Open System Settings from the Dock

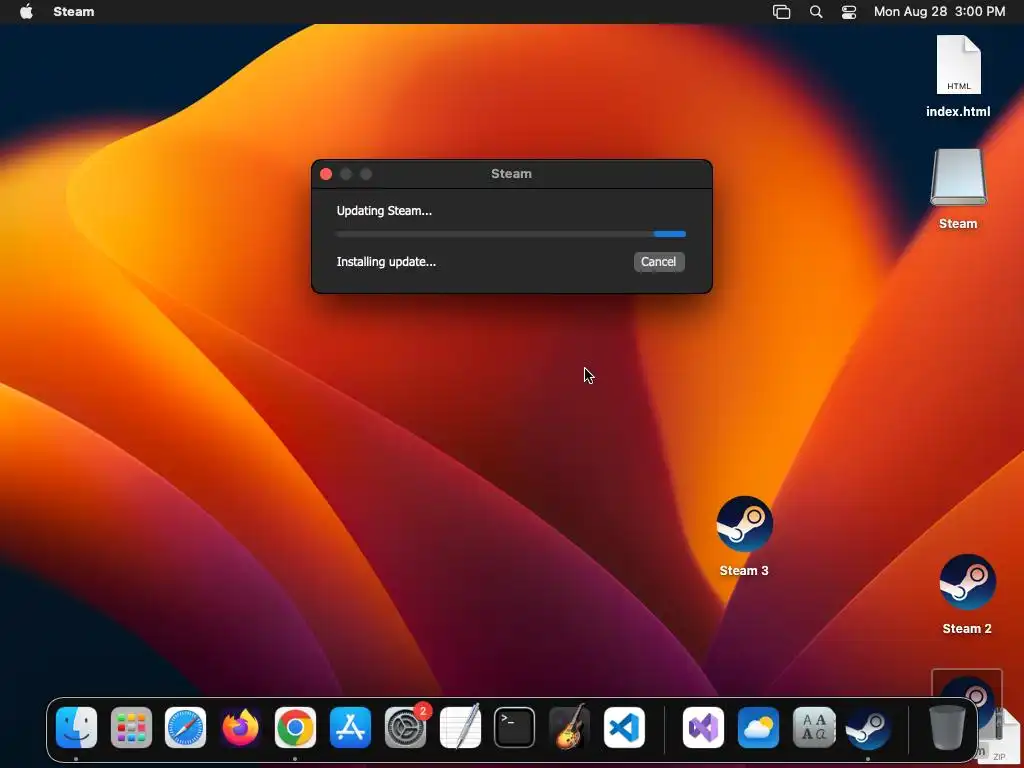pos(406,728)
